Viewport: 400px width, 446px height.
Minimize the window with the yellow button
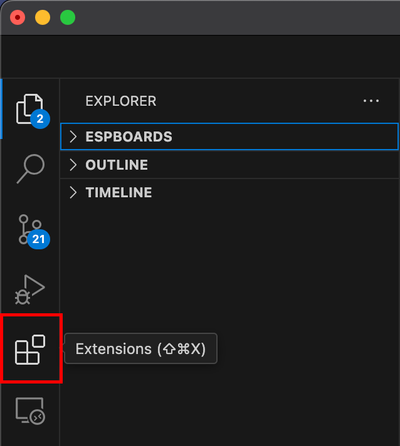pyautogui.click(x=43, y=17)
